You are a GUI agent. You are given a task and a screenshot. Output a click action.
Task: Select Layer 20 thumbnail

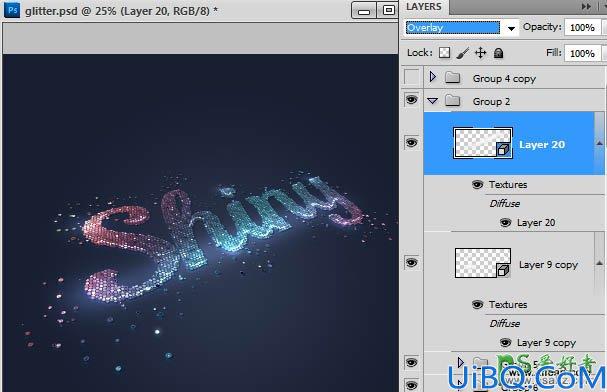click(x=483, y=143)
